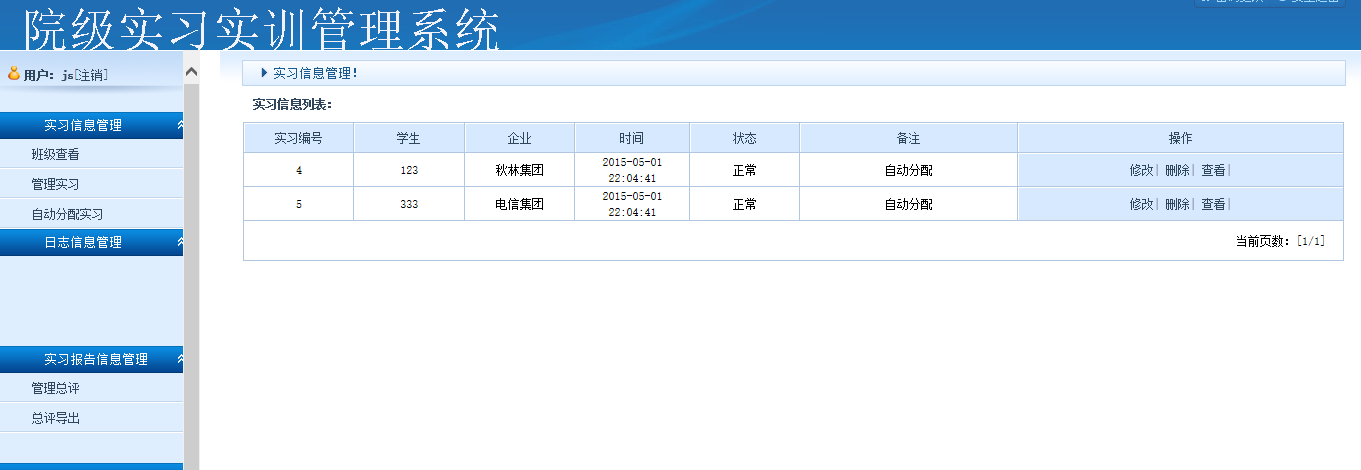Click the 注销 logout link
The height and width of the screenshot is (470, 1361).
click(93, 75)
